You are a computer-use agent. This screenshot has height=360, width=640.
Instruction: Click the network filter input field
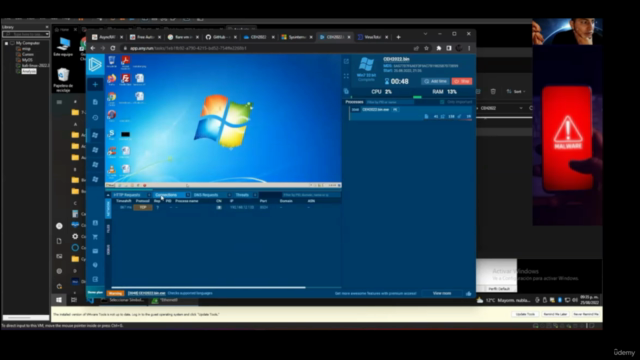click(311, 195)
